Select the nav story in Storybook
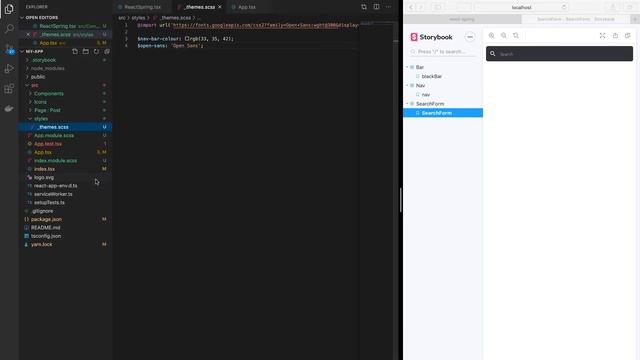Screen dimensions: 640x360 (x=426, y=95)
